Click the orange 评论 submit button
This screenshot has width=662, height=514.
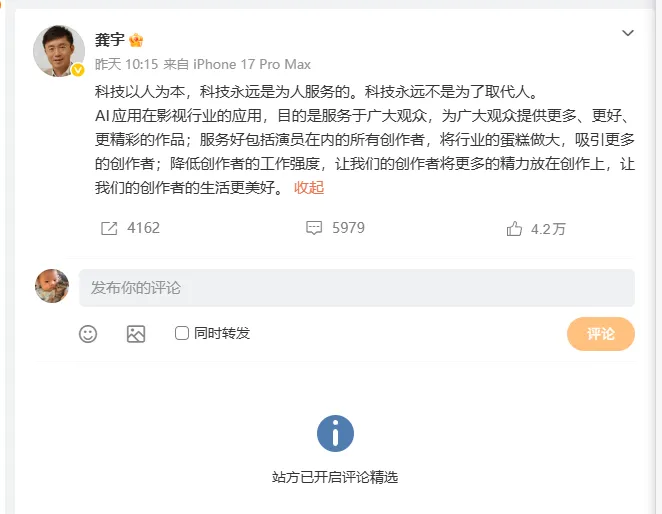pyautogui.click(x=600, y=334)
